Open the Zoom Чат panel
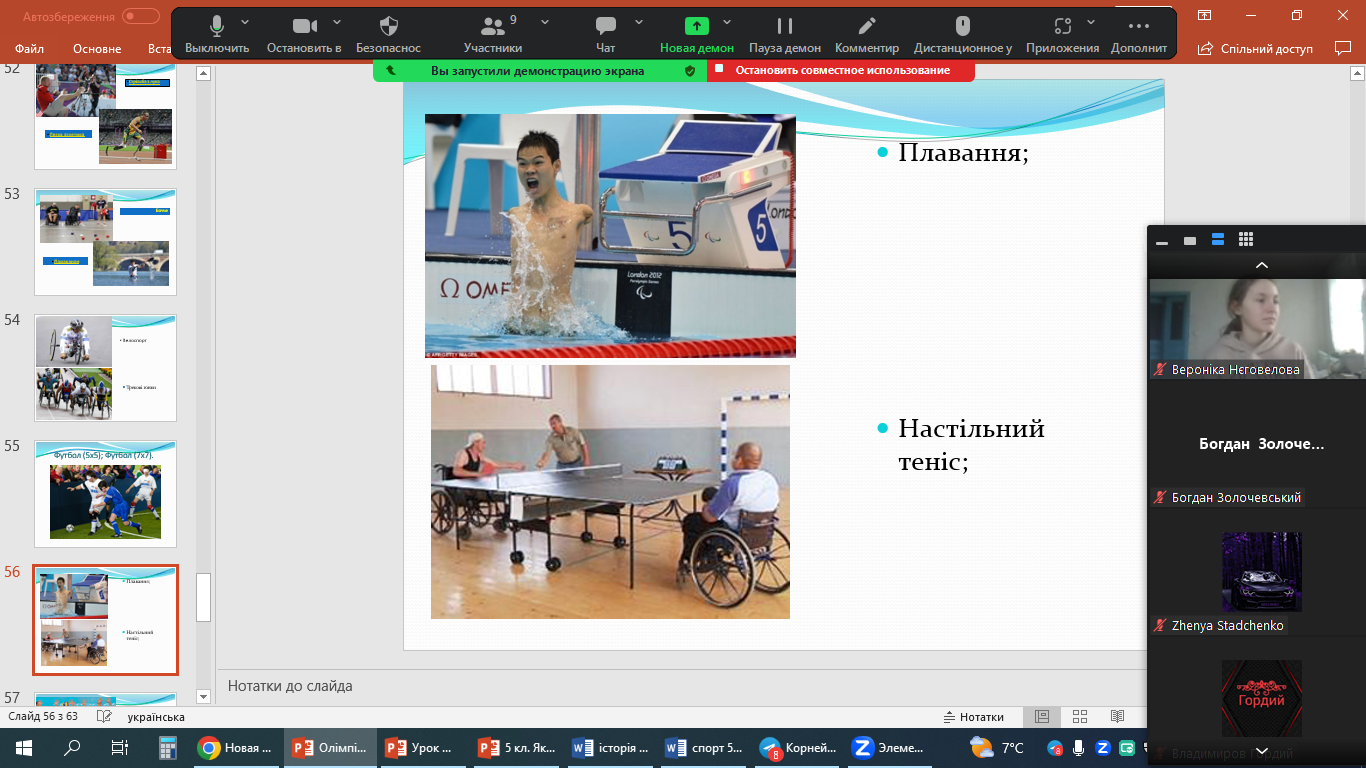 [x=605, y=35]
